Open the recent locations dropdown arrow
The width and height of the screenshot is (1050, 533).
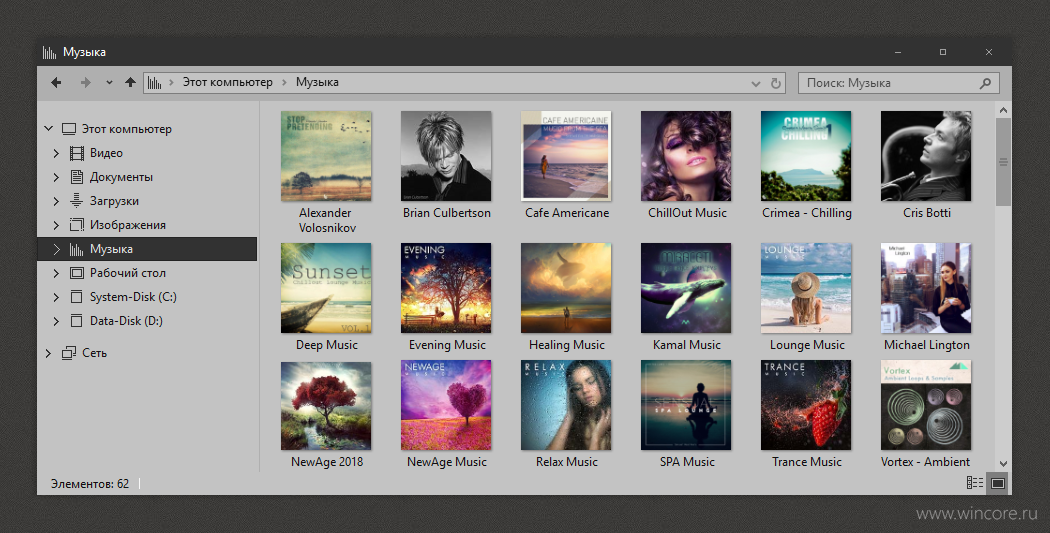point(109,83)
